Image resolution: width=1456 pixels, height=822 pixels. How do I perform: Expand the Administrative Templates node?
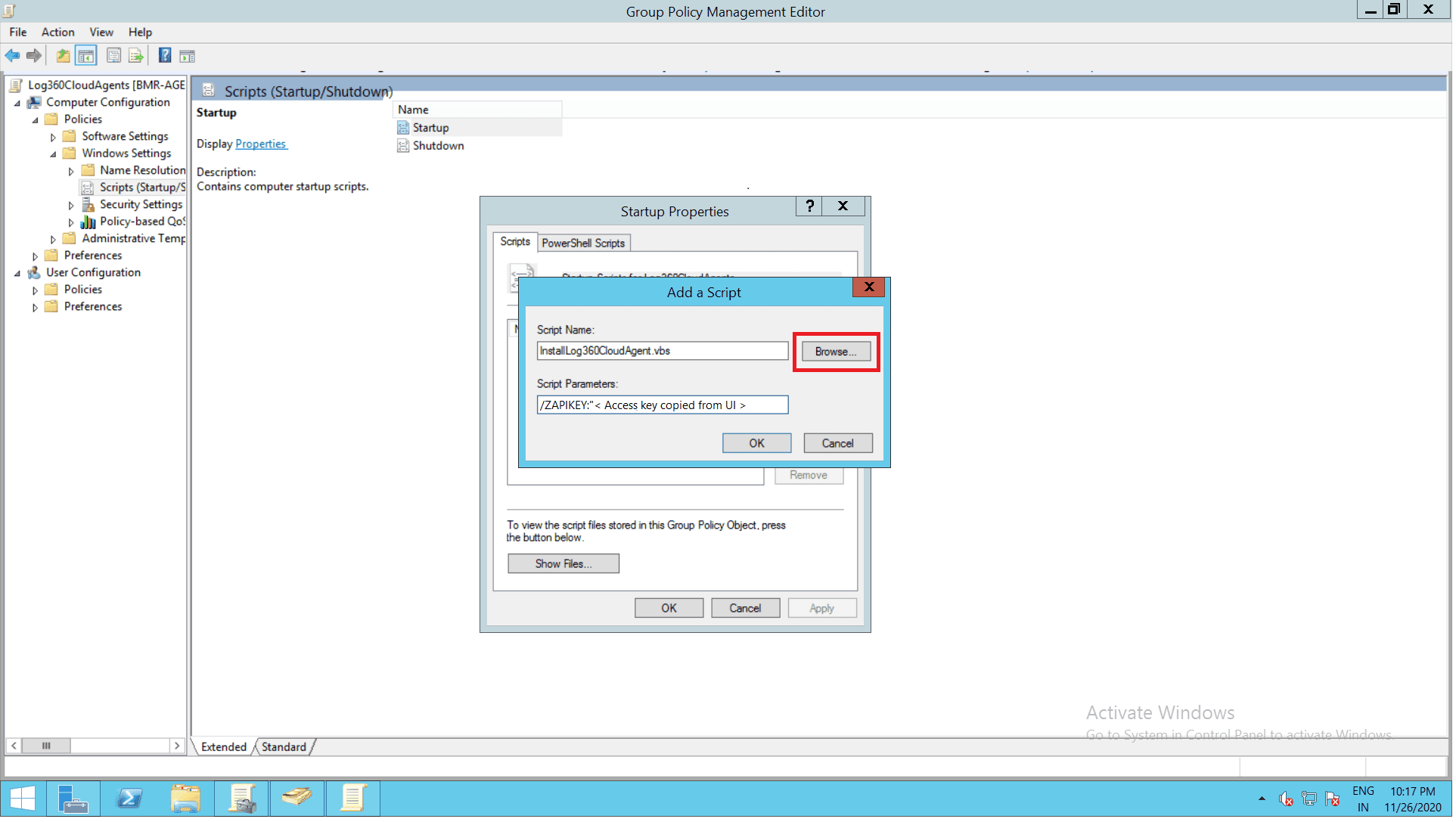tap(52, 238)
